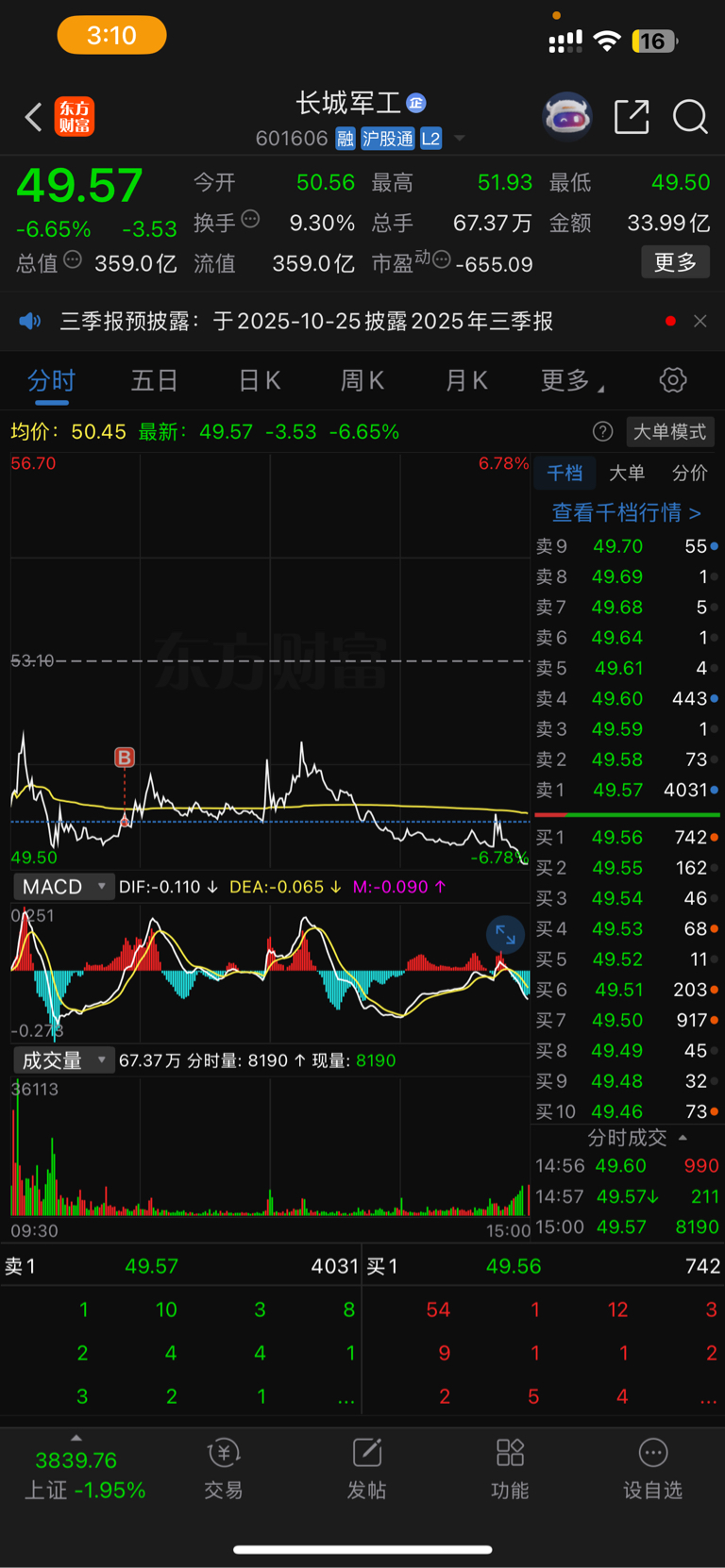
Task: Switch to 周K chart tab
Action: click(x=362, y=381)
